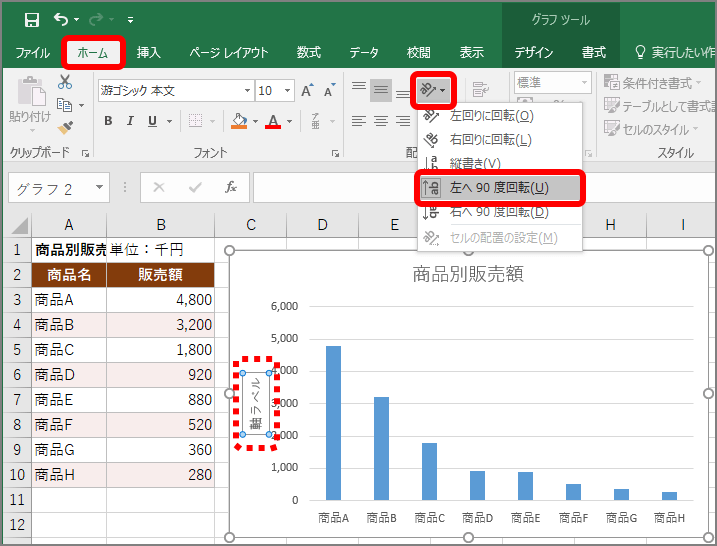Select 右へ 90 度回転(D) menu item
717x546 pixels.
point(500,212)
